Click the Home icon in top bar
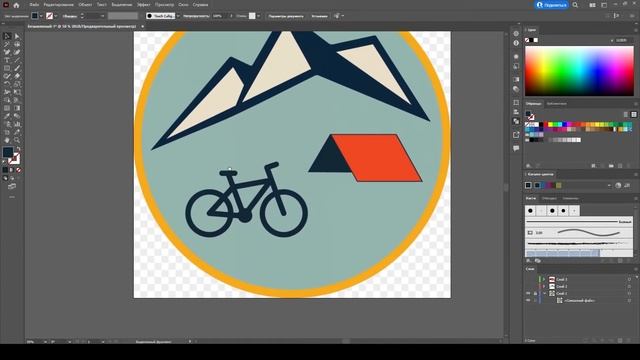 (16, 5)
